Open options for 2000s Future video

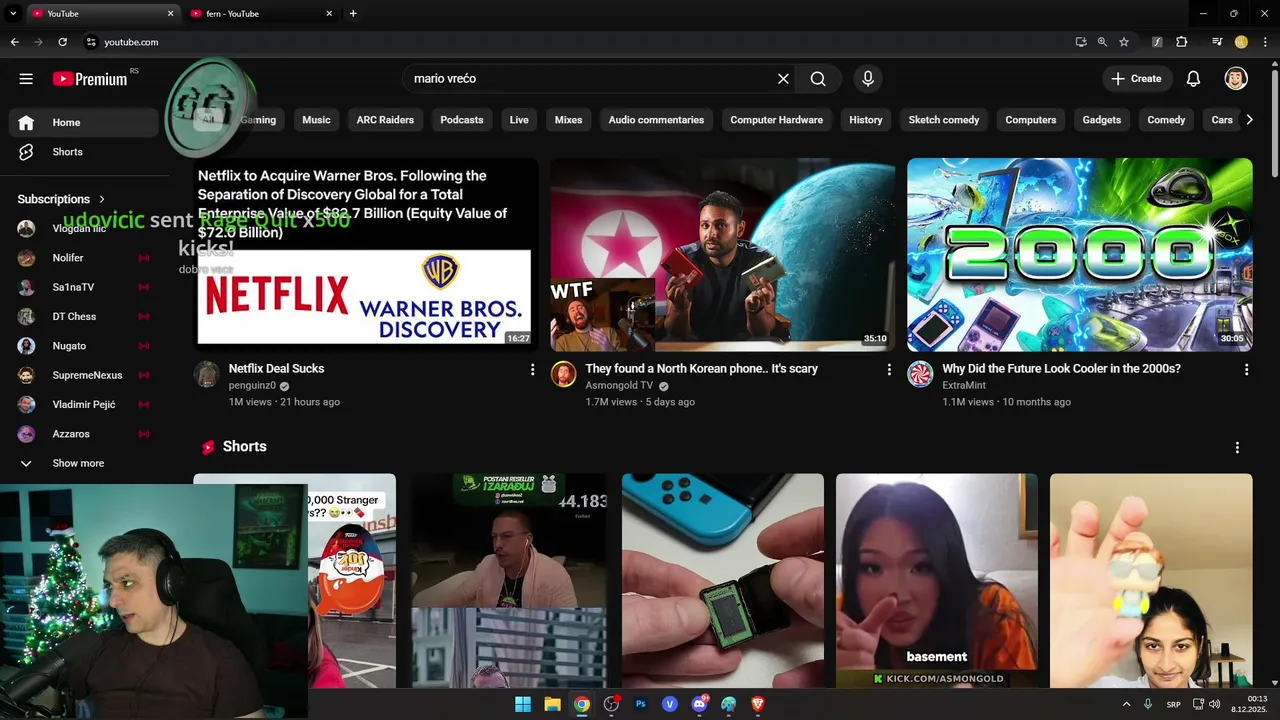pos(1246,370)
